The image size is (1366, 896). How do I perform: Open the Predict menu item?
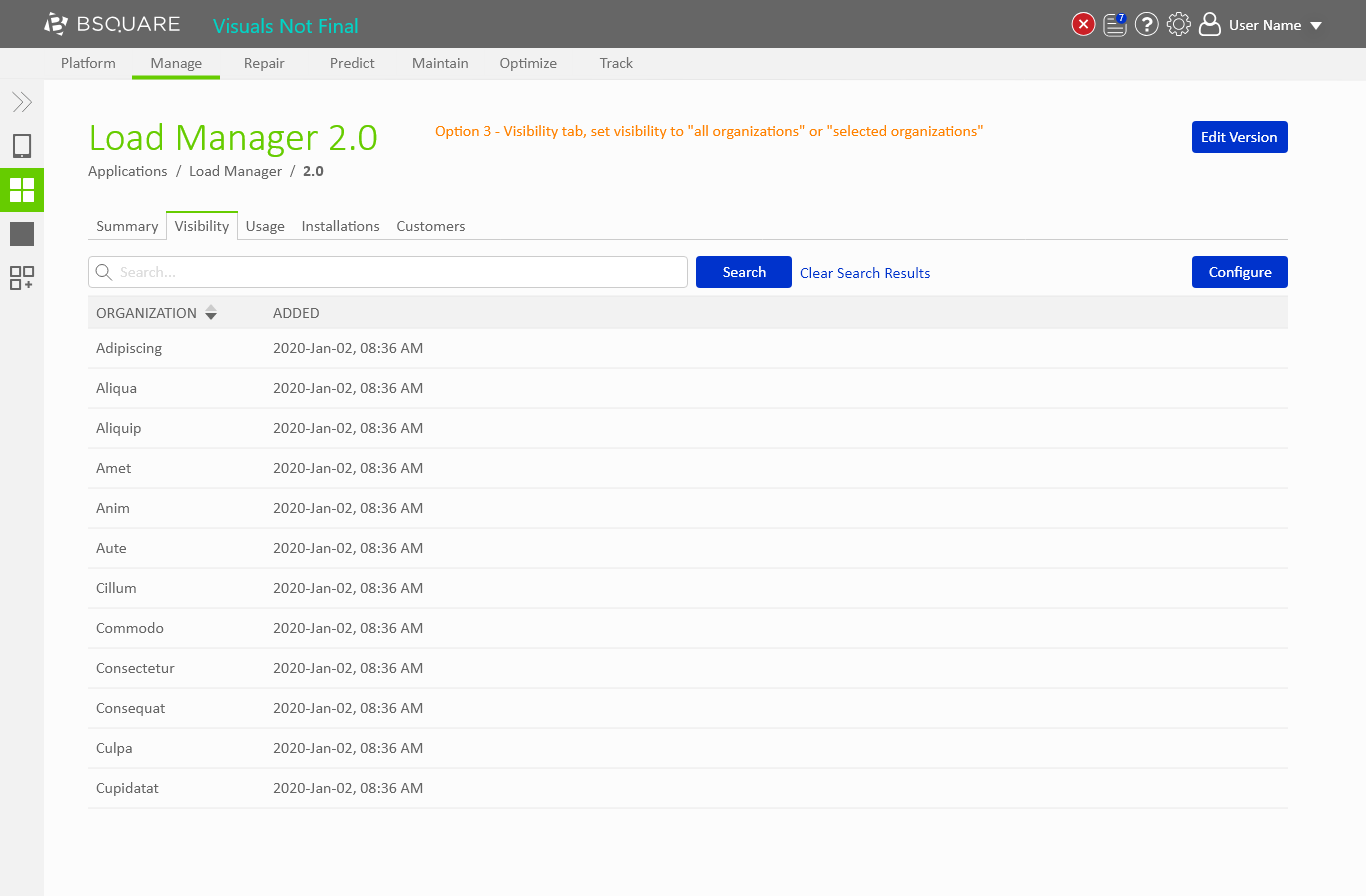point(352,63)
